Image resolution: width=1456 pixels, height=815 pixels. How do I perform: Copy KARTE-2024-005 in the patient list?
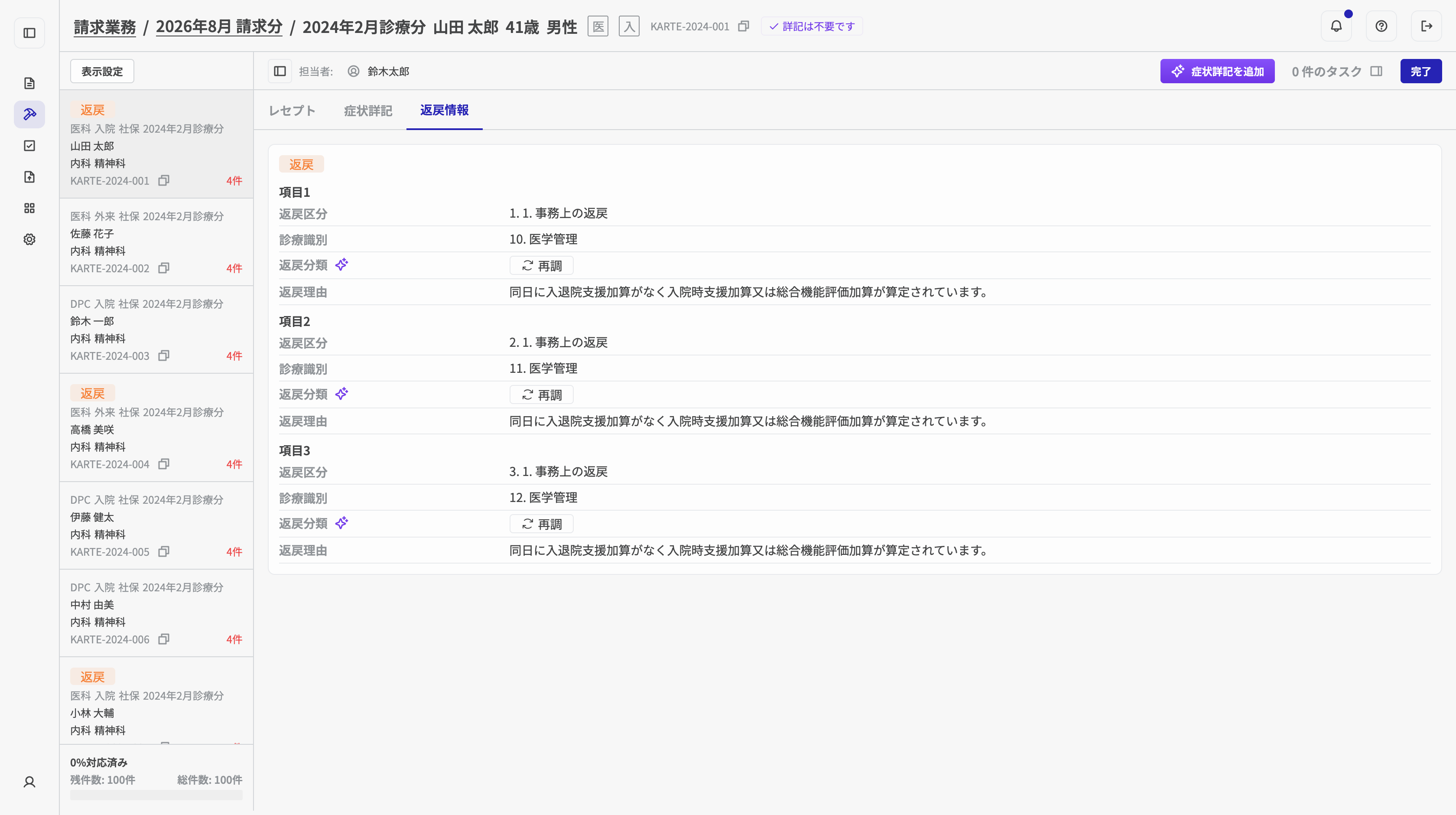pos(164,551)
